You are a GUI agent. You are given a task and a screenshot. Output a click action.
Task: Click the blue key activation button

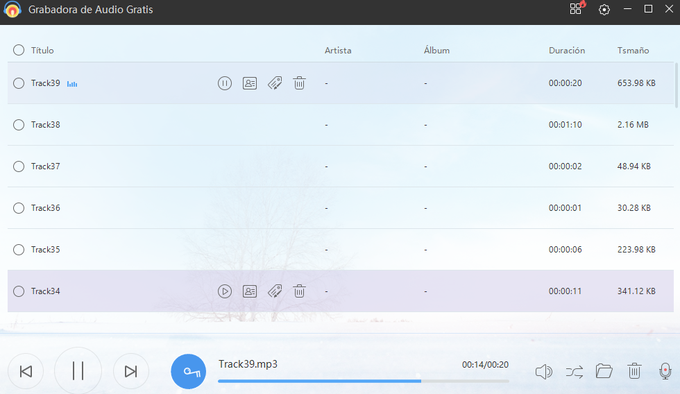point(189,371)
